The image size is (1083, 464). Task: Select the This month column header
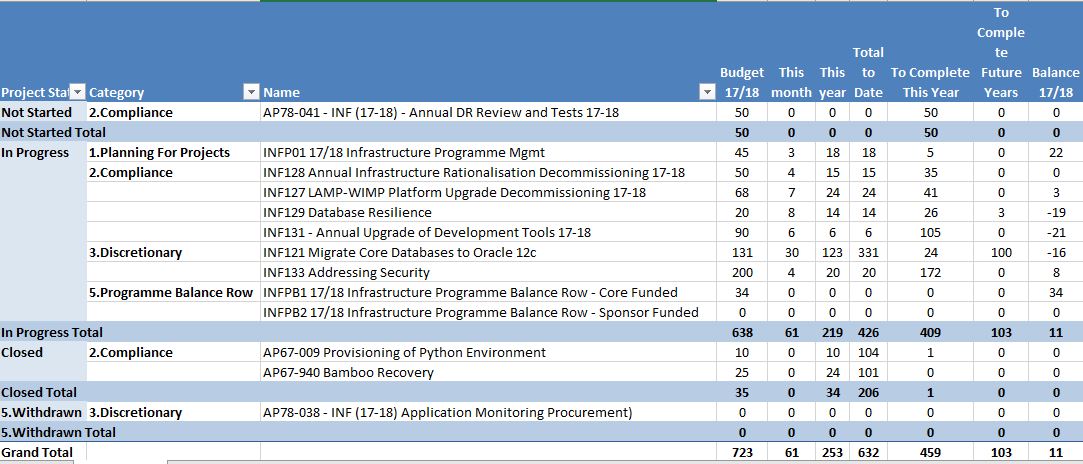(791, 82)
